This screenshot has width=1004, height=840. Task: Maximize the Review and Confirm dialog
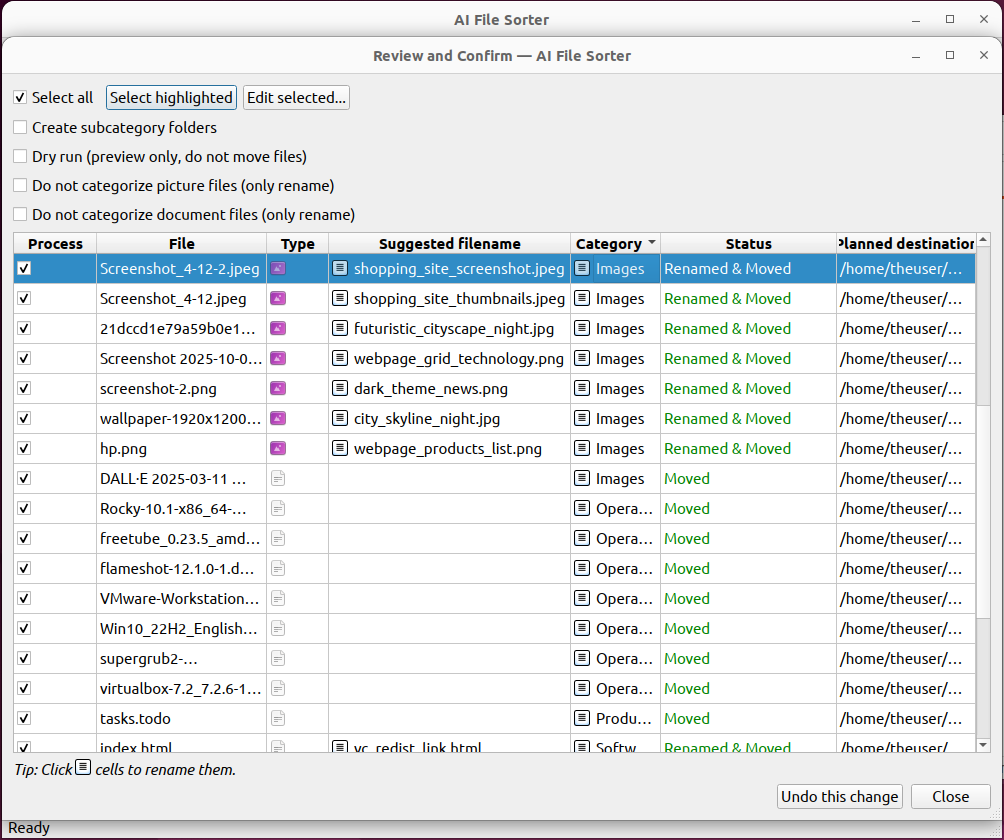click(950, 55)
